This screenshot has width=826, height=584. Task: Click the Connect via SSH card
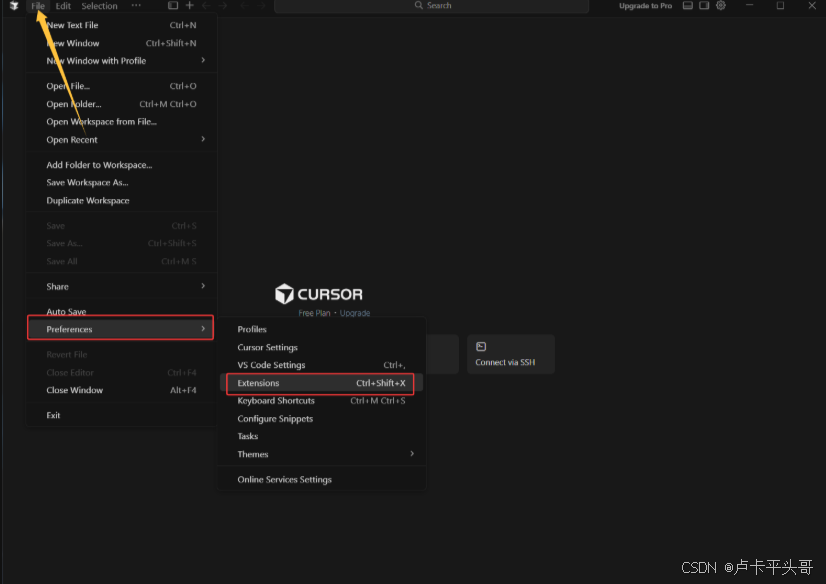[x=510, y=354]
